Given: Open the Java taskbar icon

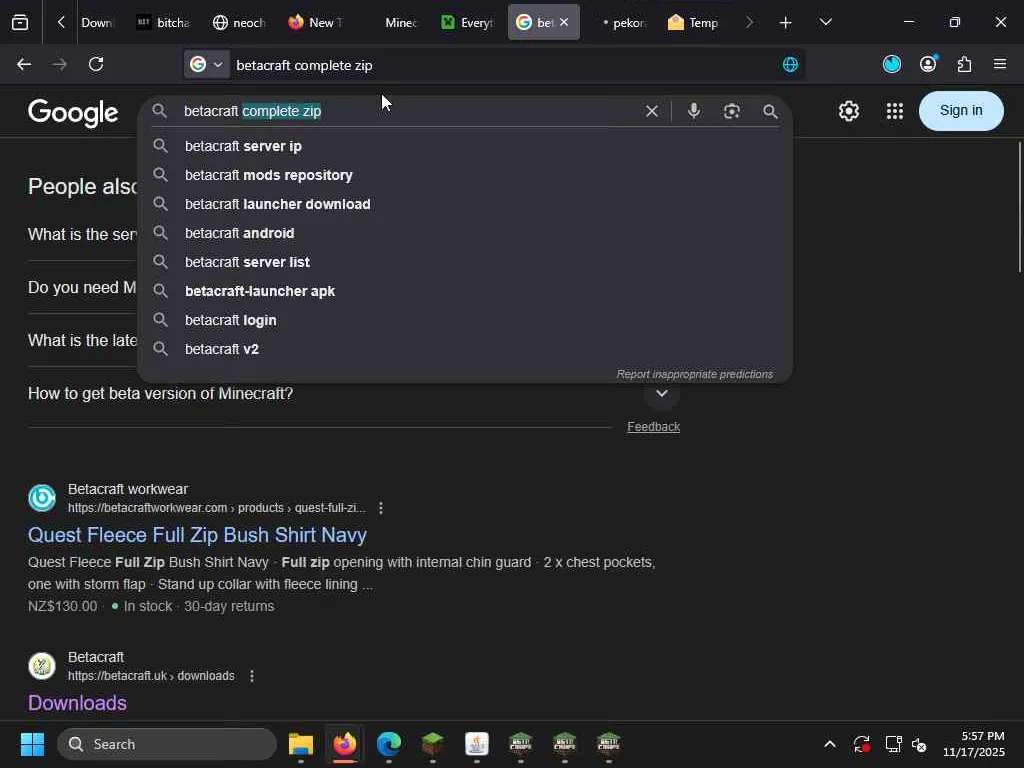Looking at the screenshot, I should click(477, 744).
